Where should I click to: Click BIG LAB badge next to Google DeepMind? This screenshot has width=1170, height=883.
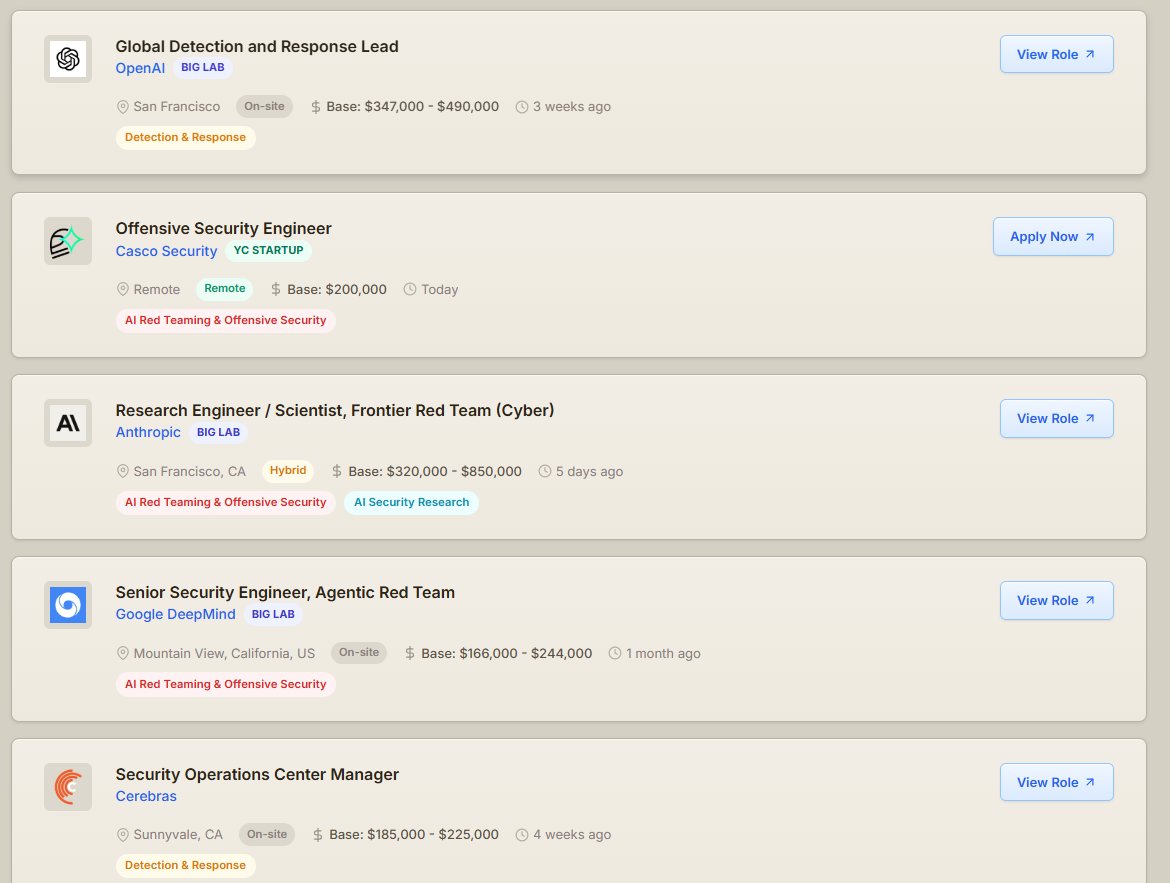[x=273, y=614]
